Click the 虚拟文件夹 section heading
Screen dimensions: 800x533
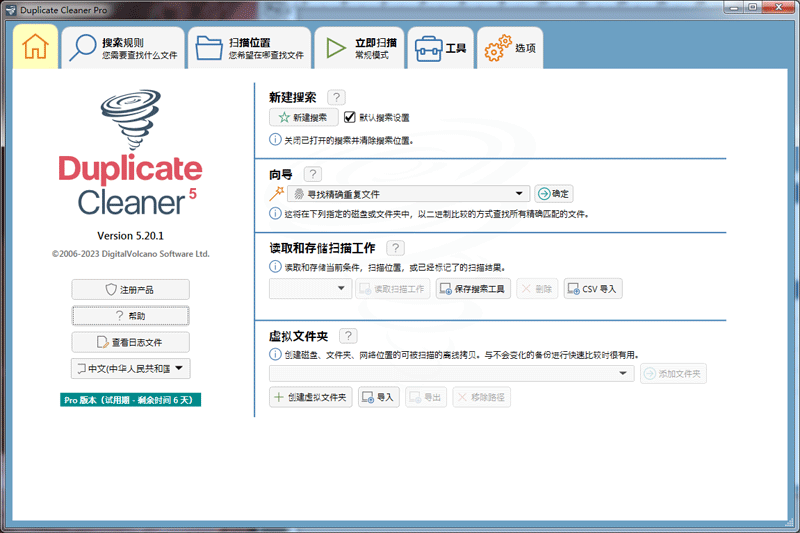[x=298, y=336]
